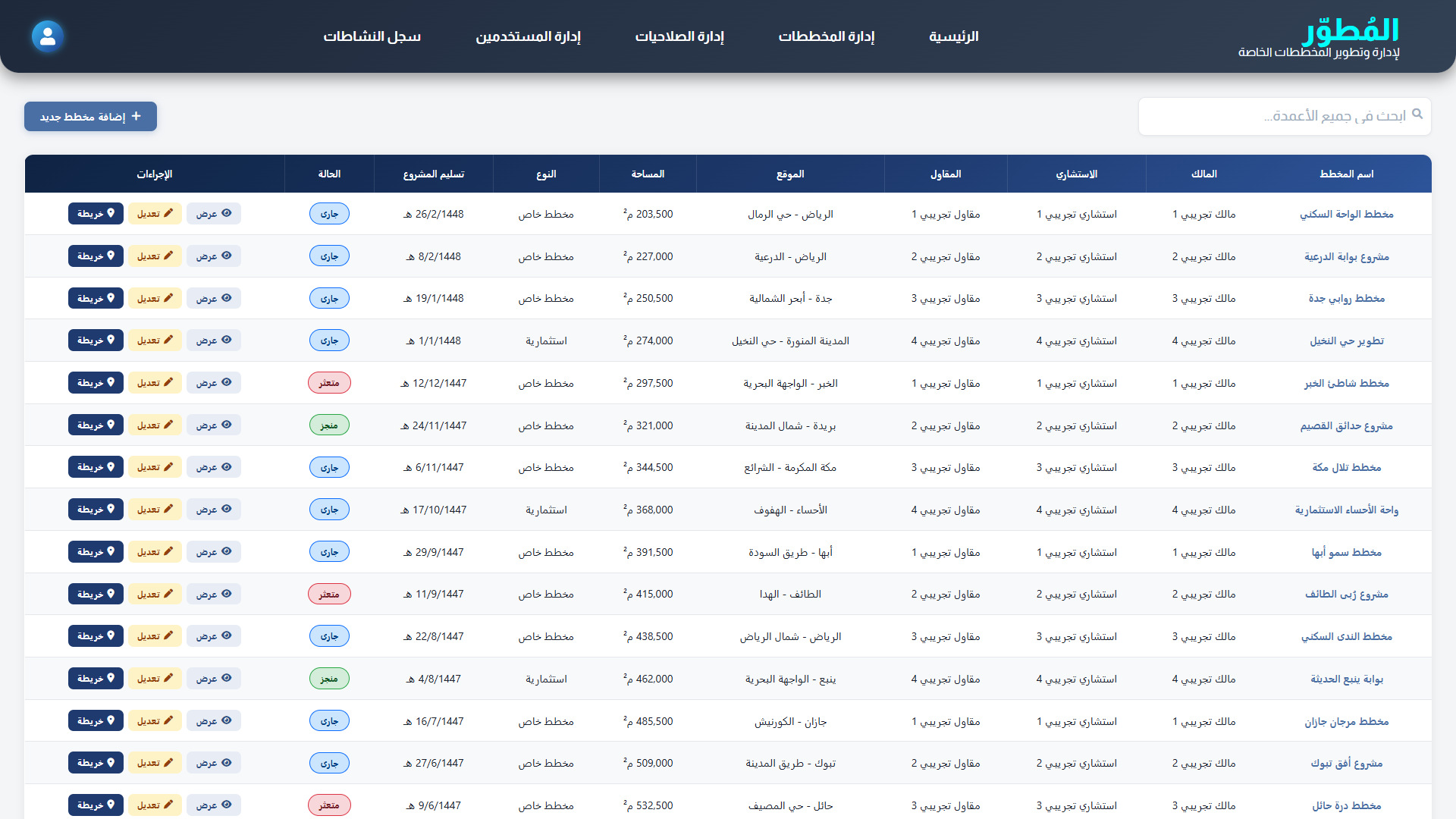Sort by المساحة column header

point(648,174)
